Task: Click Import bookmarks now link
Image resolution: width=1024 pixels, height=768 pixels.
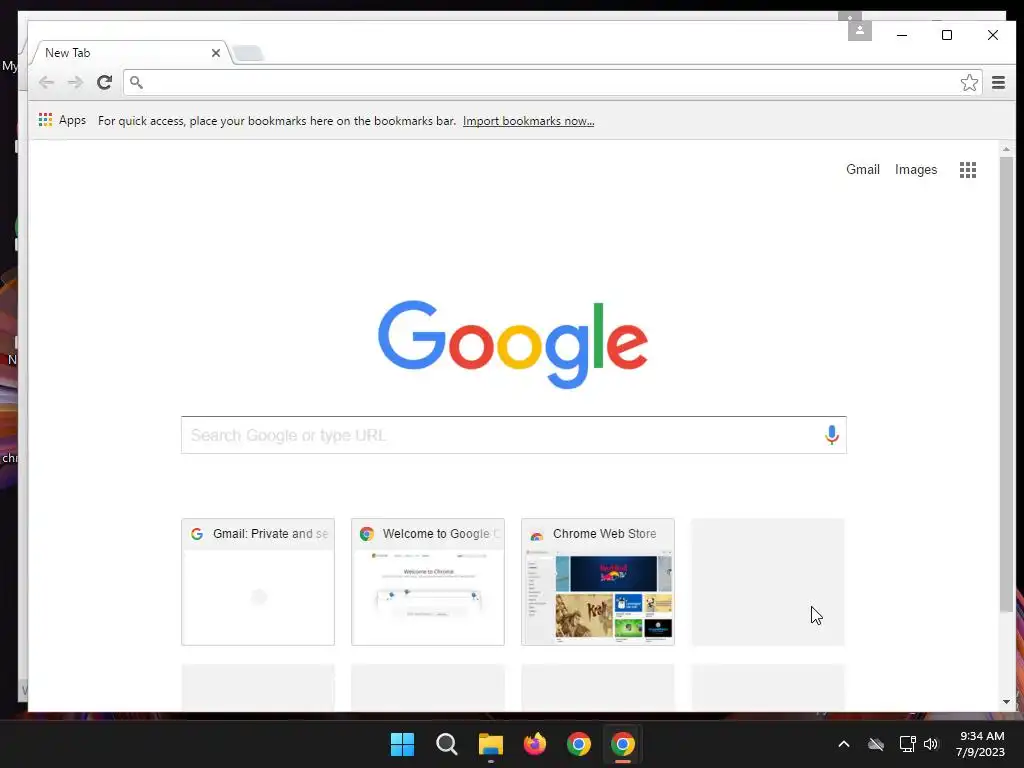Action: coord(528,121)
